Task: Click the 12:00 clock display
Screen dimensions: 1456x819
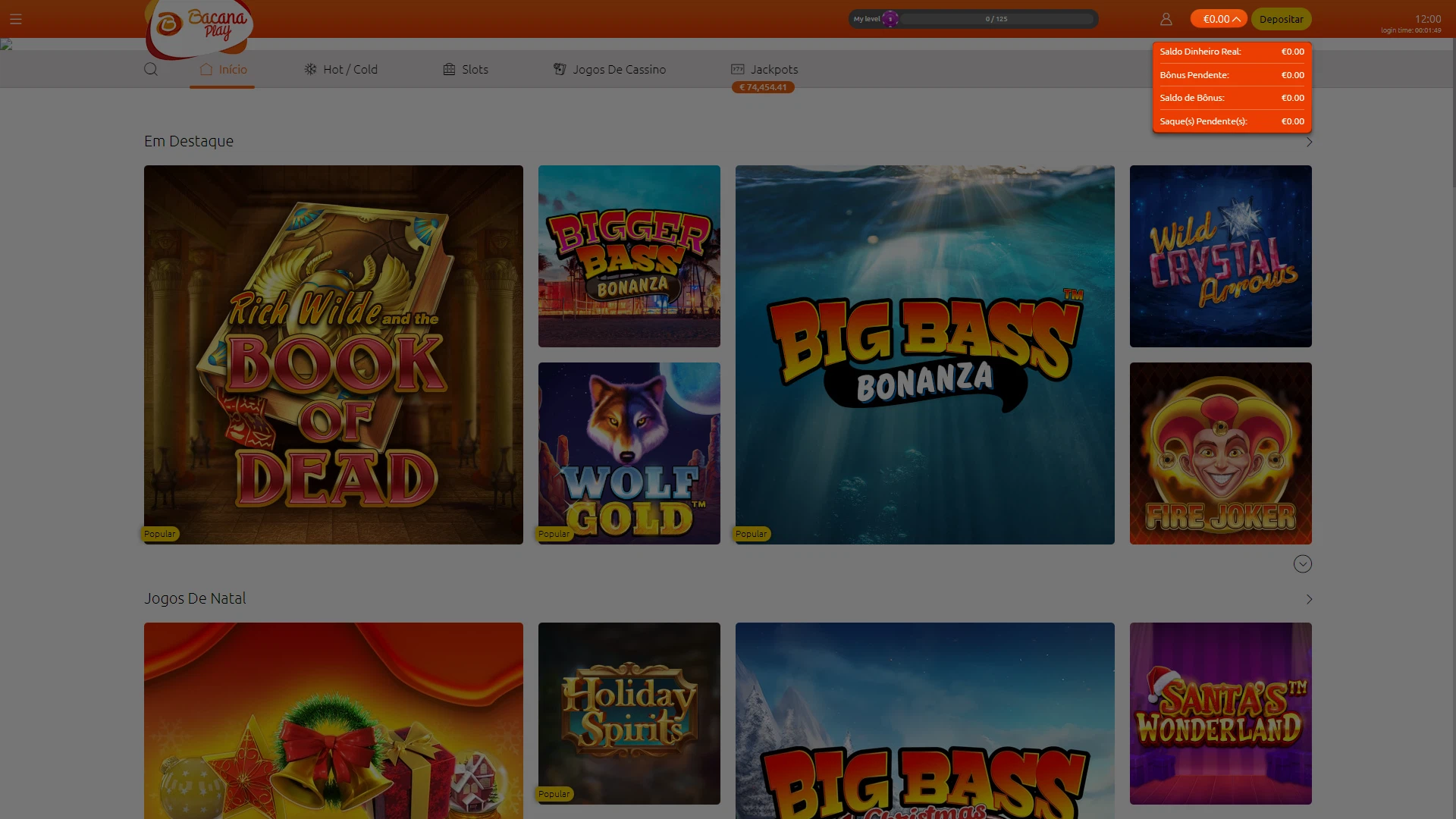Action: tap(1428, 19)
